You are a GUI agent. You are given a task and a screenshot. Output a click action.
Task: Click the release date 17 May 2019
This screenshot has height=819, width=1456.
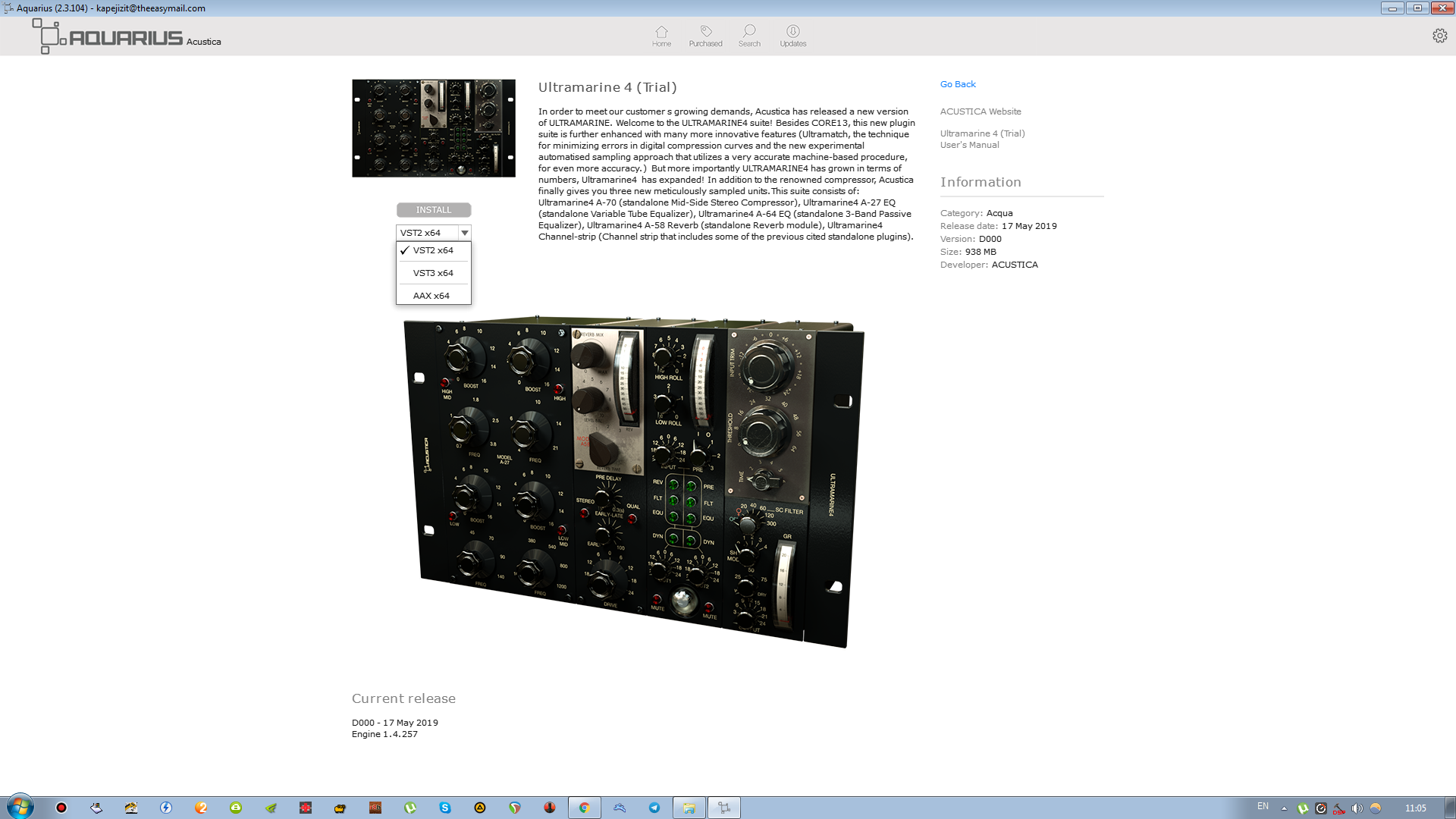[1028, 226]
